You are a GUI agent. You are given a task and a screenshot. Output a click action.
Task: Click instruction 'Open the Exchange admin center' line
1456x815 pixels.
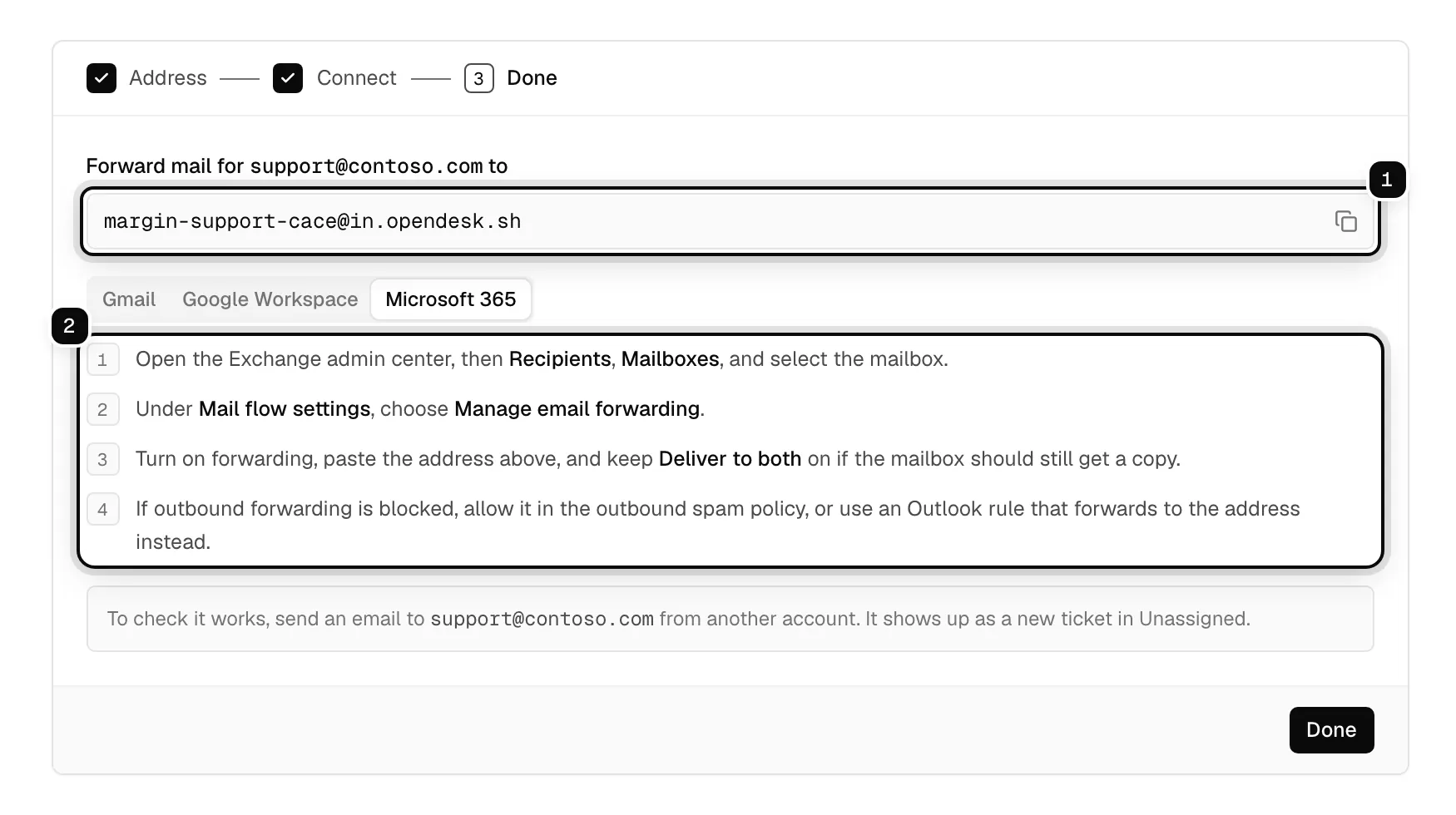click(x=542, y=359)
